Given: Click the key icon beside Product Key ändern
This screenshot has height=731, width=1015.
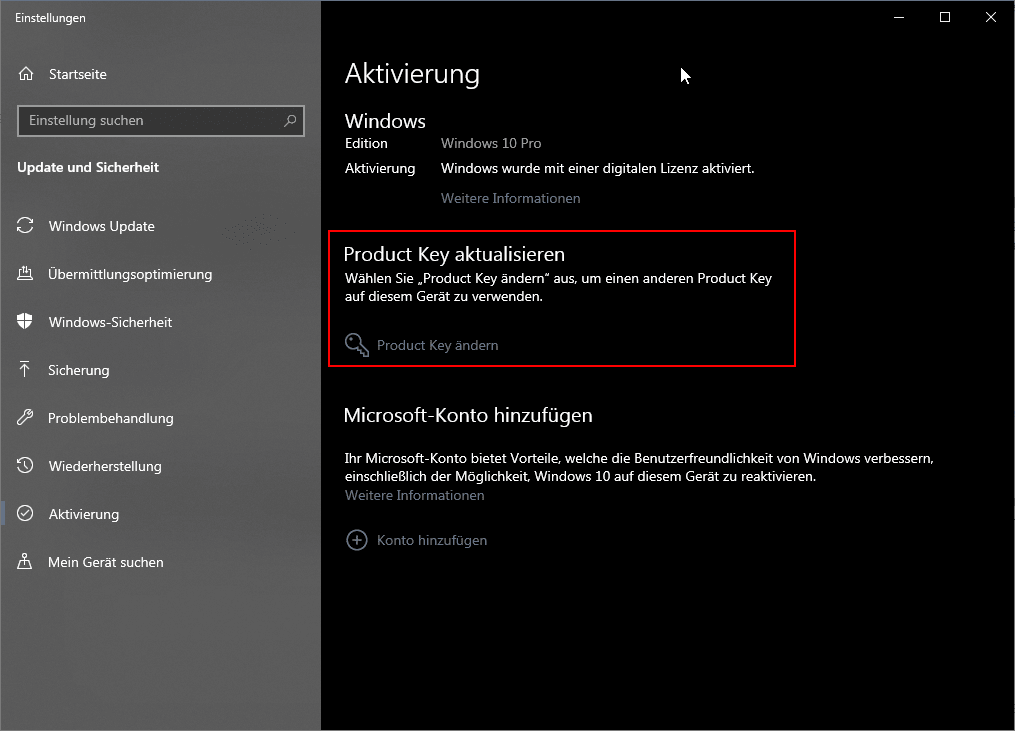Looking at the screenshot, I should click(357, 345).
